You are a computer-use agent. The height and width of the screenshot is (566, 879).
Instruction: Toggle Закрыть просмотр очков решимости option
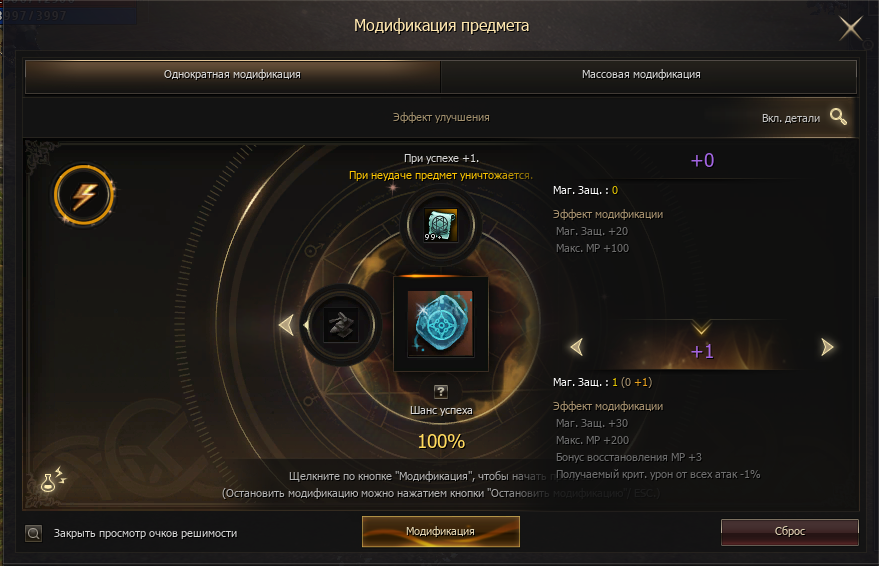tap(145, 533)
